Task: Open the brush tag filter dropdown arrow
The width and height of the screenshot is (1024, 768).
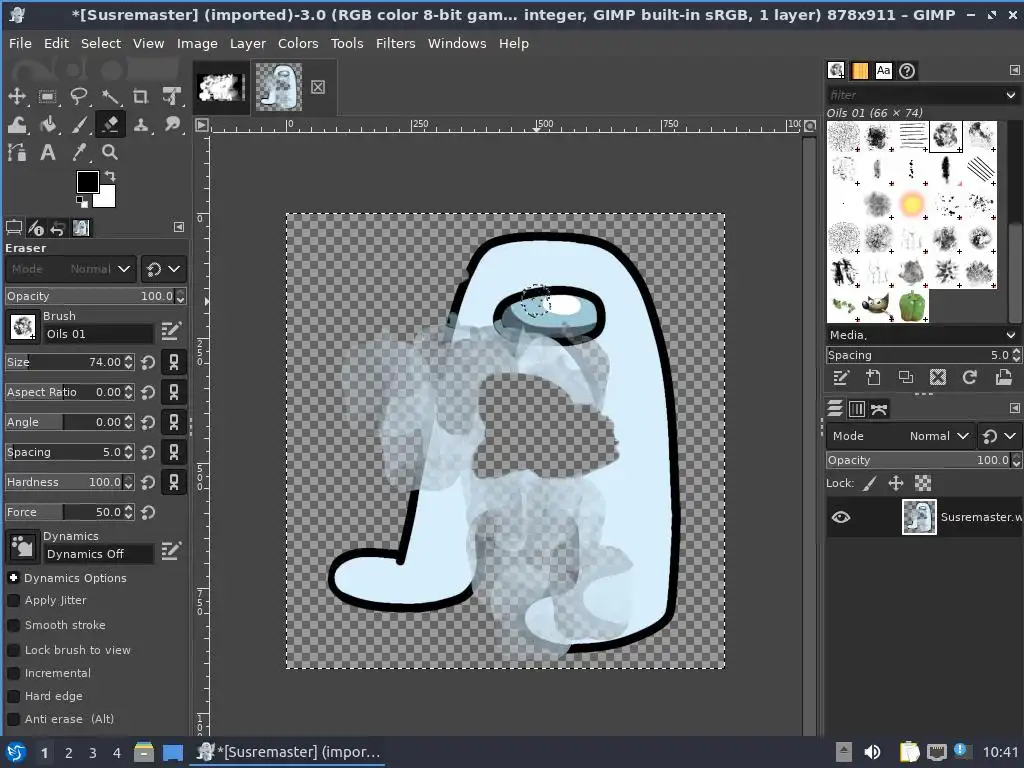Action: [1011, 95]
